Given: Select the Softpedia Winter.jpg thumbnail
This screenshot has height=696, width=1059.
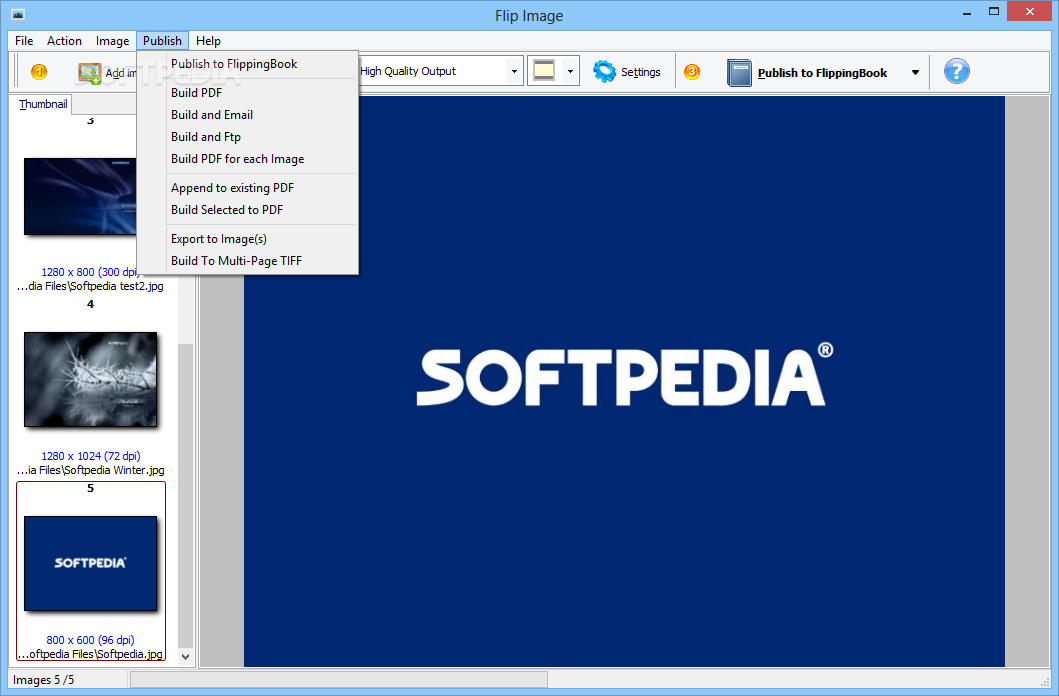Looking at the screenshot, I should (x=91, y=379).
